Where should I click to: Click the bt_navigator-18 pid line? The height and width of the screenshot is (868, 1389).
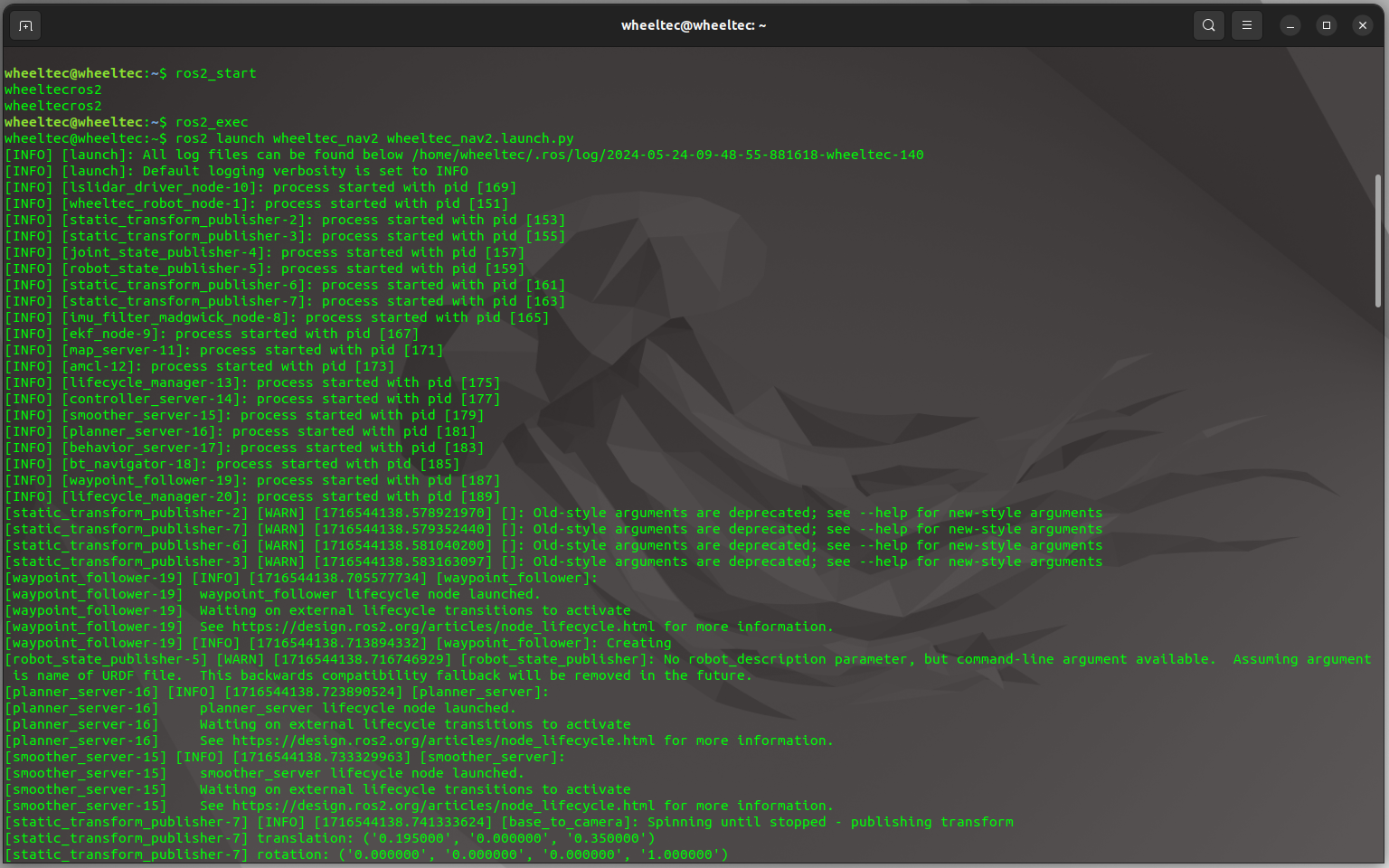click(232, 464)
